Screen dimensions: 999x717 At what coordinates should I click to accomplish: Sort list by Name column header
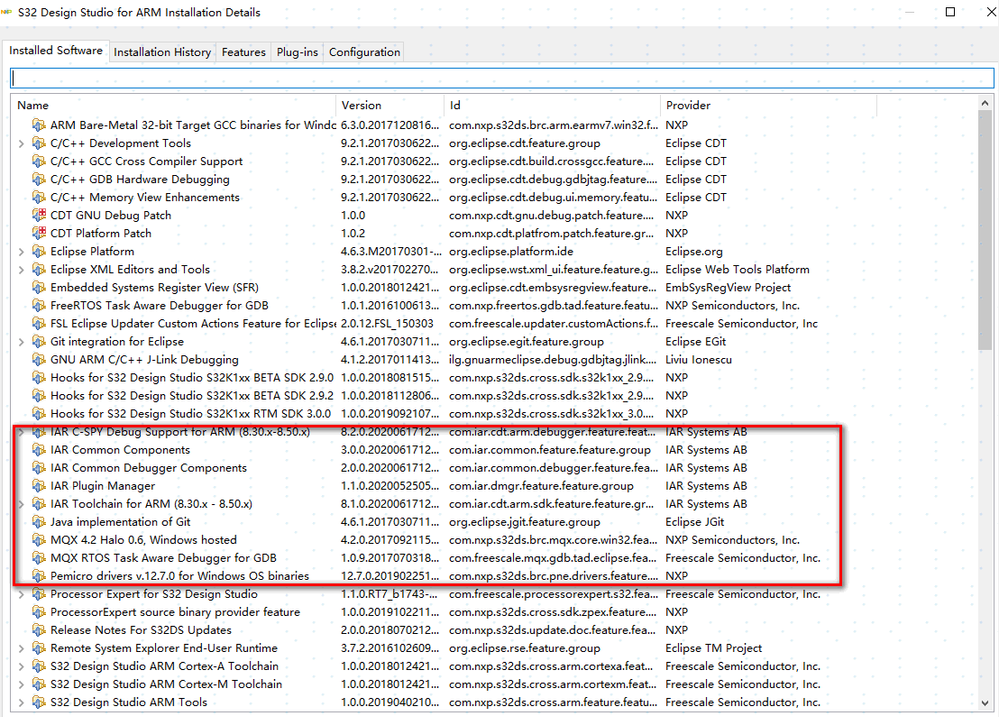(x=173, y=105)
